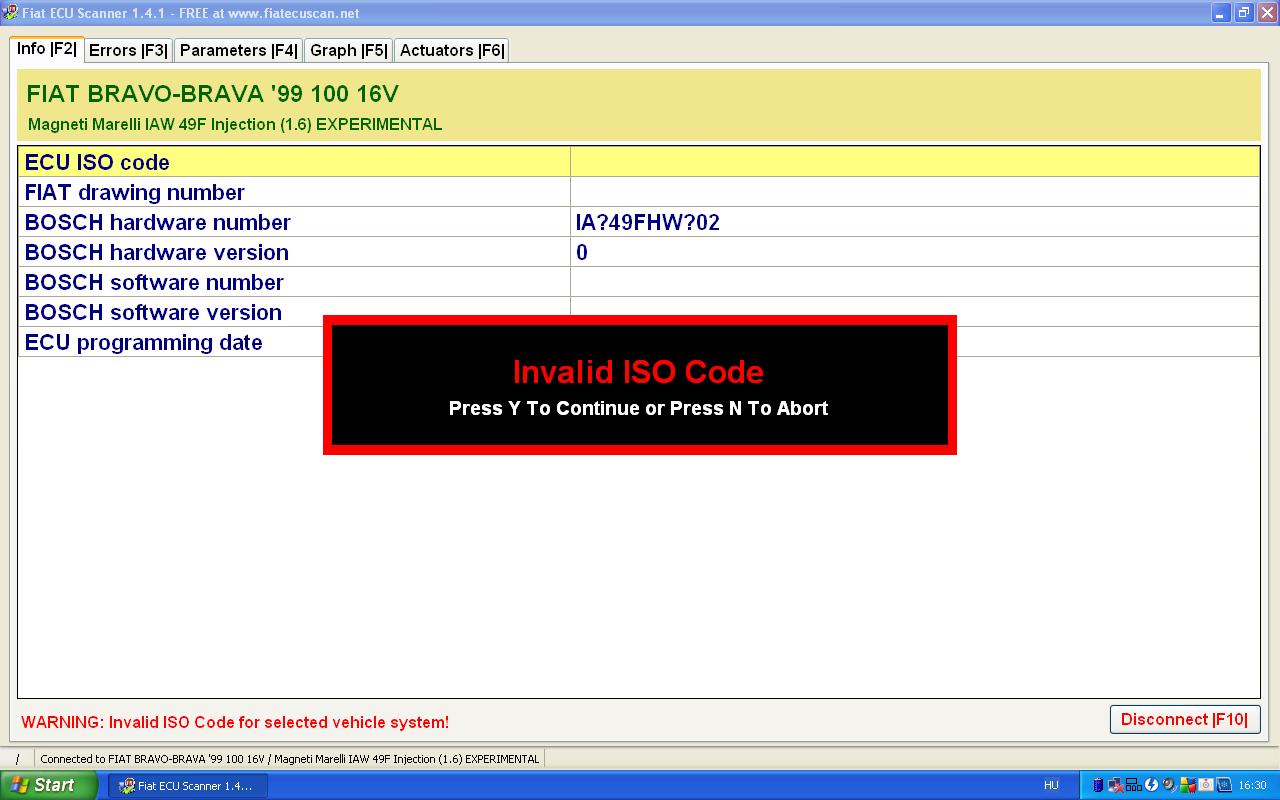Restore down the Fiat ECU Scanner window
This screenshot has height=800, width=1280.
pos(1244,13)
